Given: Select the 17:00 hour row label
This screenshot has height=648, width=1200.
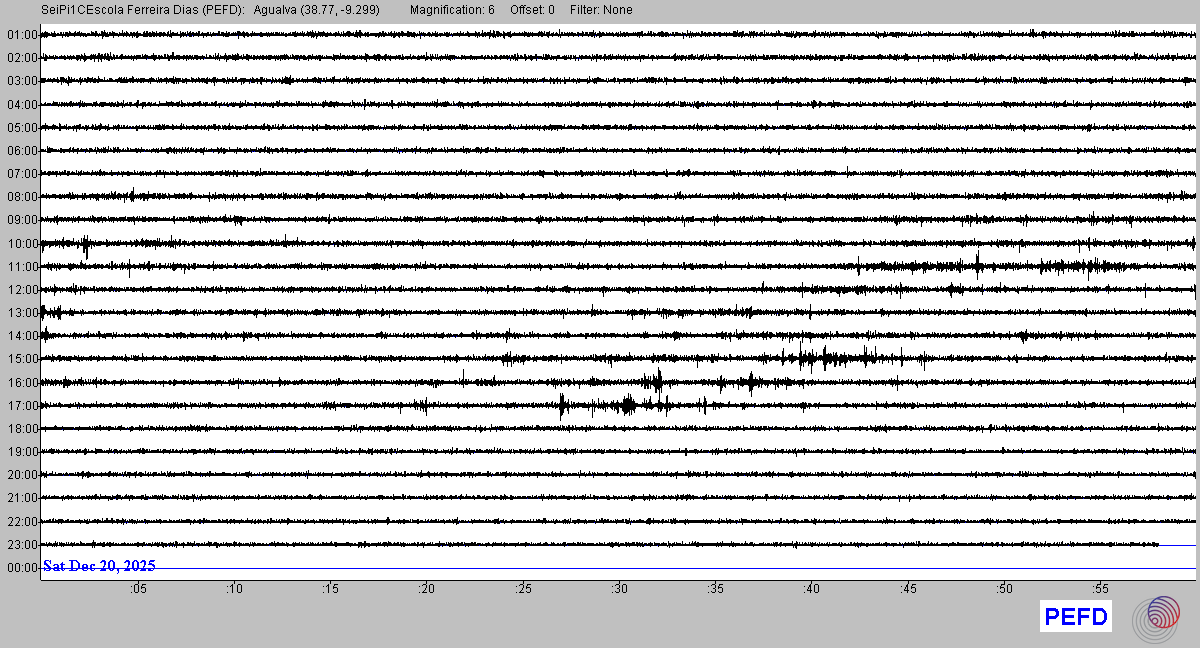Looking at the screenshot, I should 21,406.
